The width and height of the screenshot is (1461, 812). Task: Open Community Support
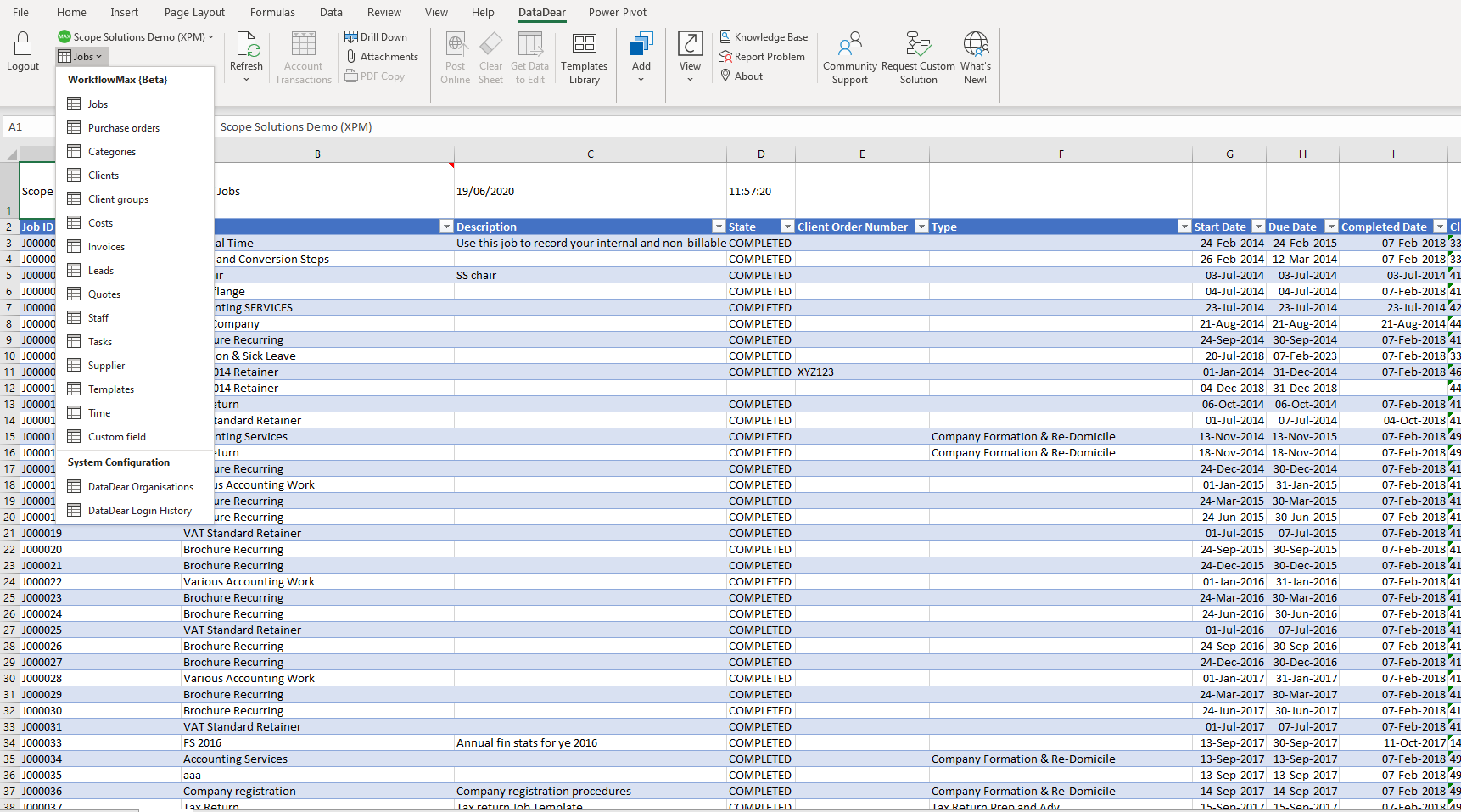tap(849, 58)
